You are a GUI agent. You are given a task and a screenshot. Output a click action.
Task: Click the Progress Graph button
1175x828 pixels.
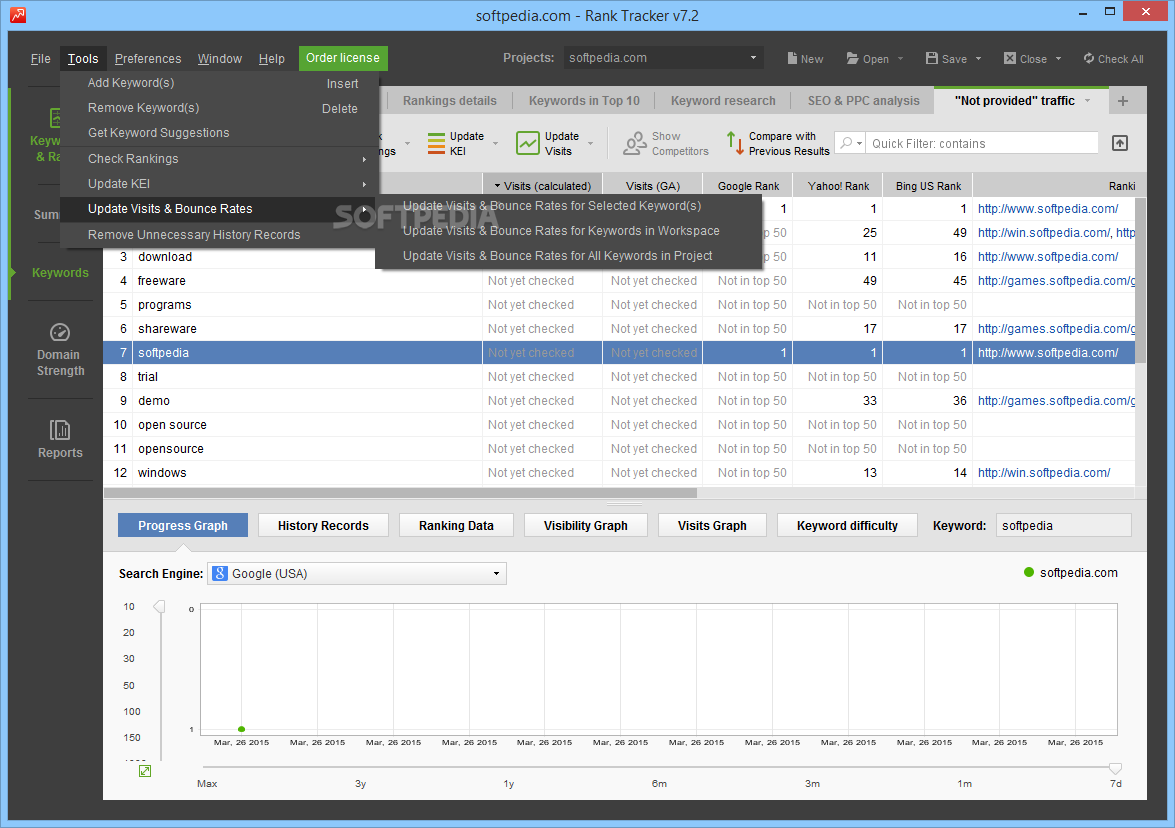(x=183, y=525)
